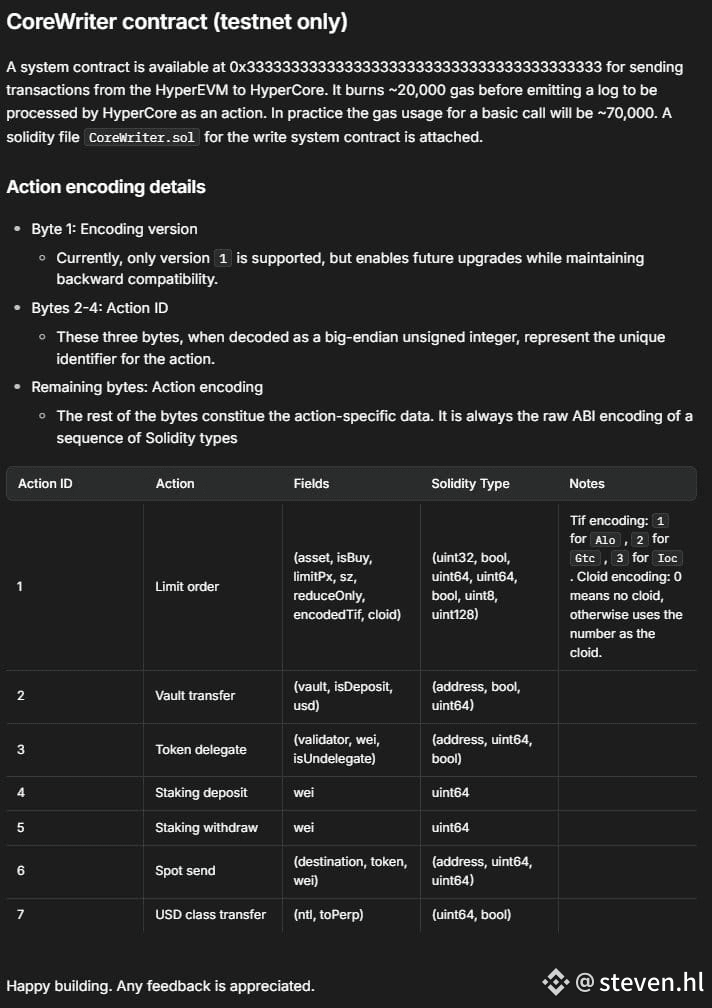The height and width of the screenshot is (1008, 712).
Task: Click the Spot send row
Action: pos(352,871)
